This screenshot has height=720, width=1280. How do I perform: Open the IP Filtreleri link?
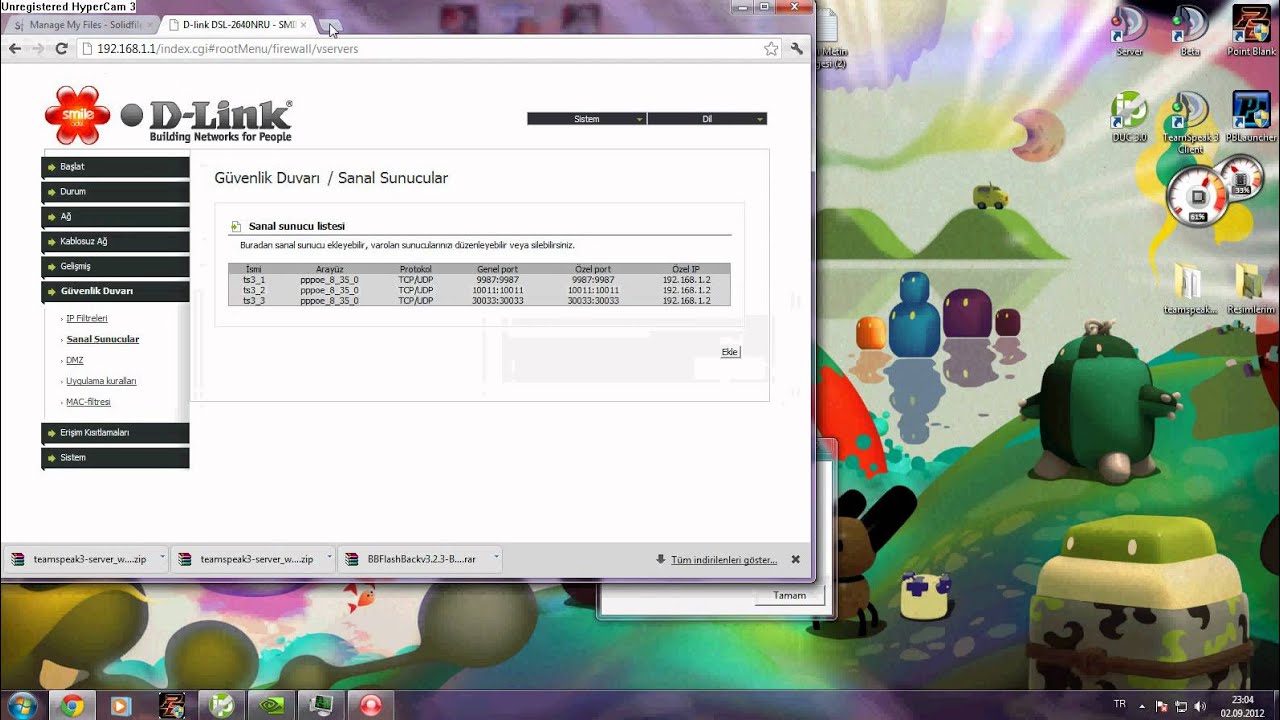(x=87, y=318)
